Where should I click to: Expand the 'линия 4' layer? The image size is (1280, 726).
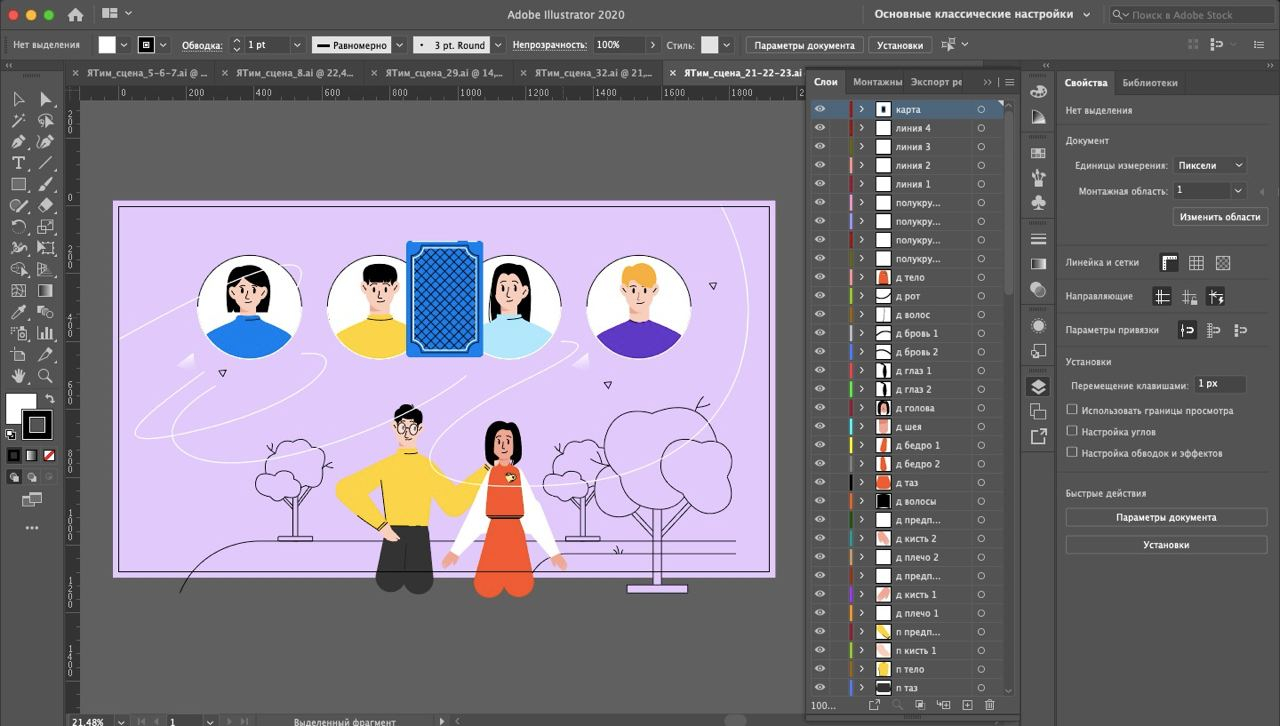pos(861,128)
